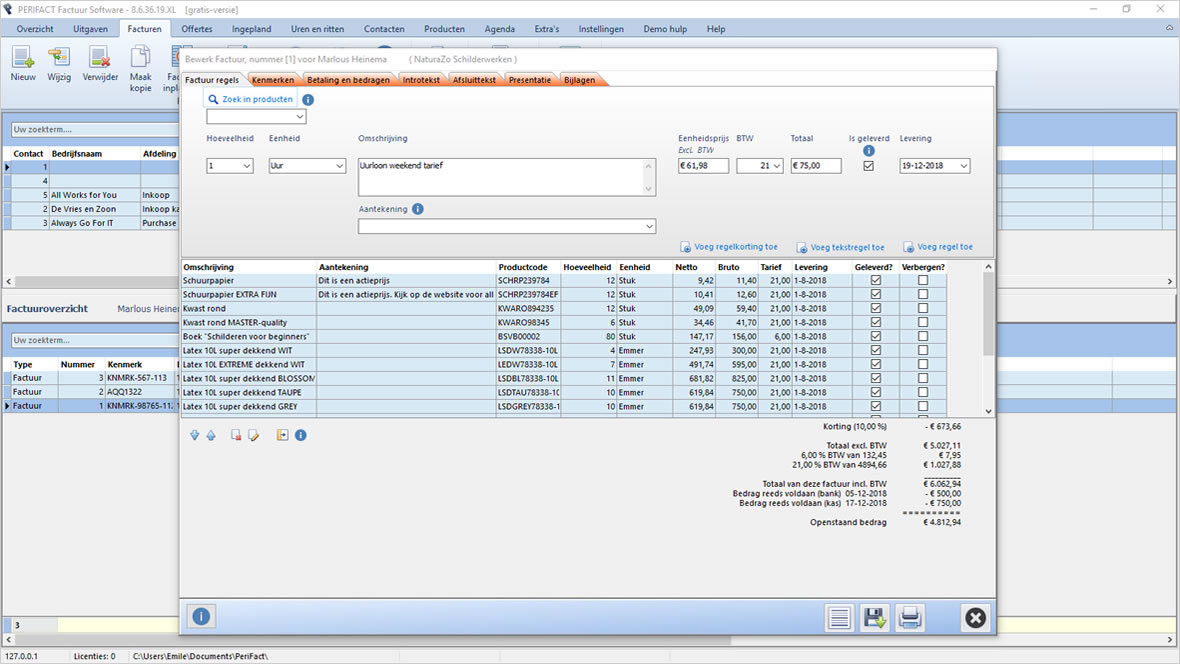Click the magnifier Zoek in producten icon

click(213, 99)
